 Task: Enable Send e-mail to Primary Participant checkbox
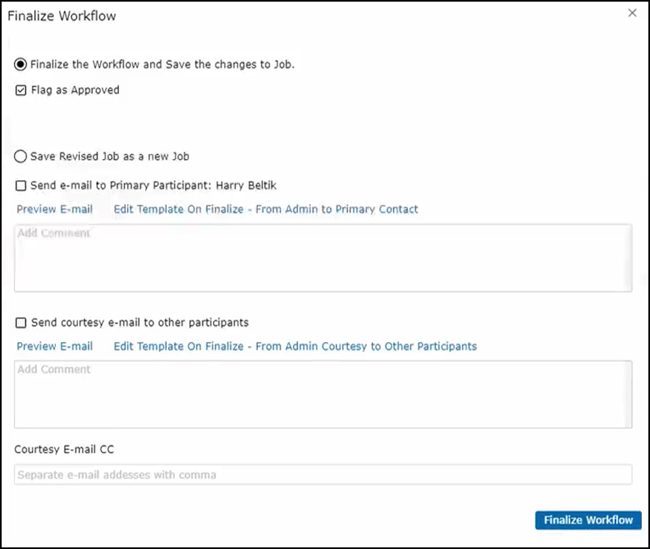21,185
